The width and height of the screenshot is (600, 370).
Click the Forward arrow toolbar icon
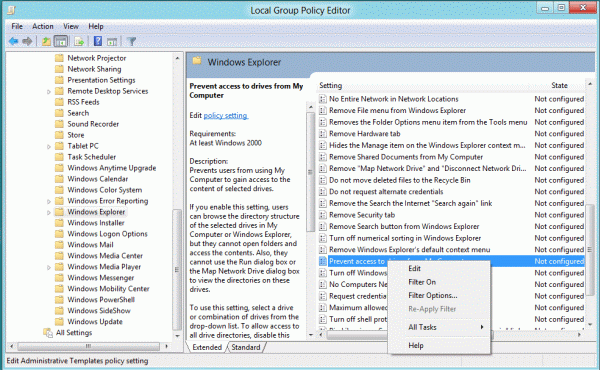(27, 41)
